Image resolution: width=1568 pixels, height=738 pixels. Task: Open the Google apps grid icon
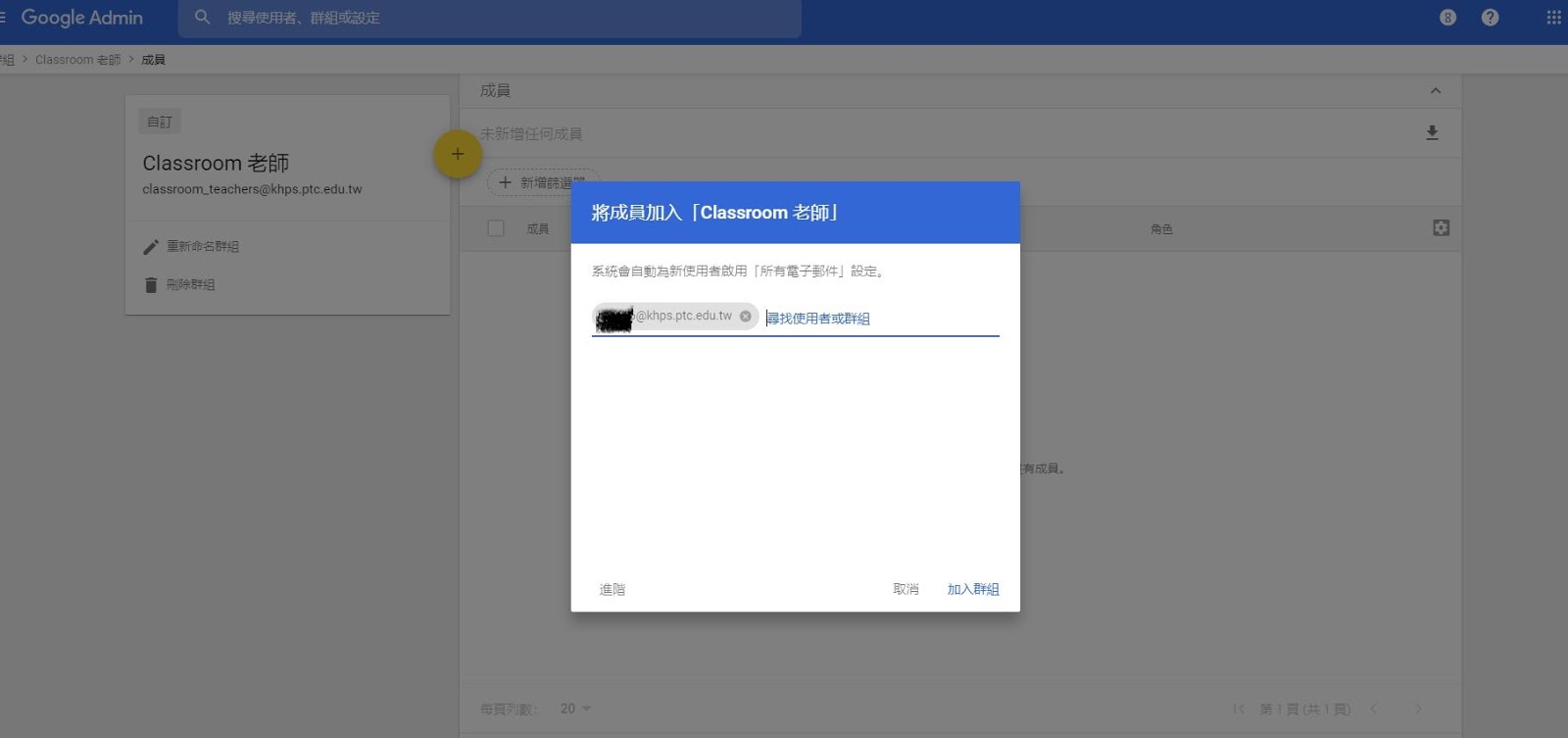[1553, 17]
